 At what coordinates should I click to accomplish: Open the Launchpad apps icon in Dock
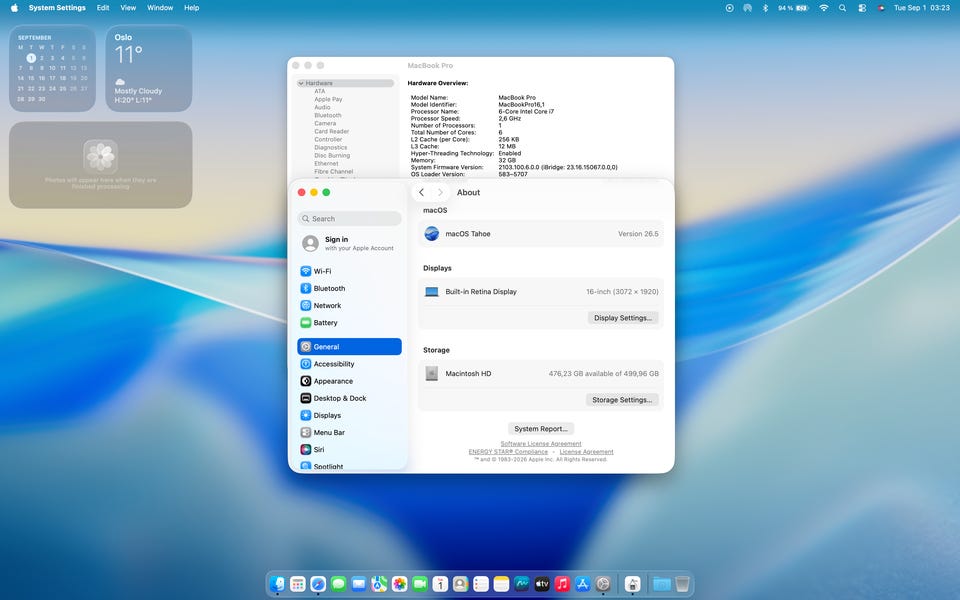(x=298, y=583)
